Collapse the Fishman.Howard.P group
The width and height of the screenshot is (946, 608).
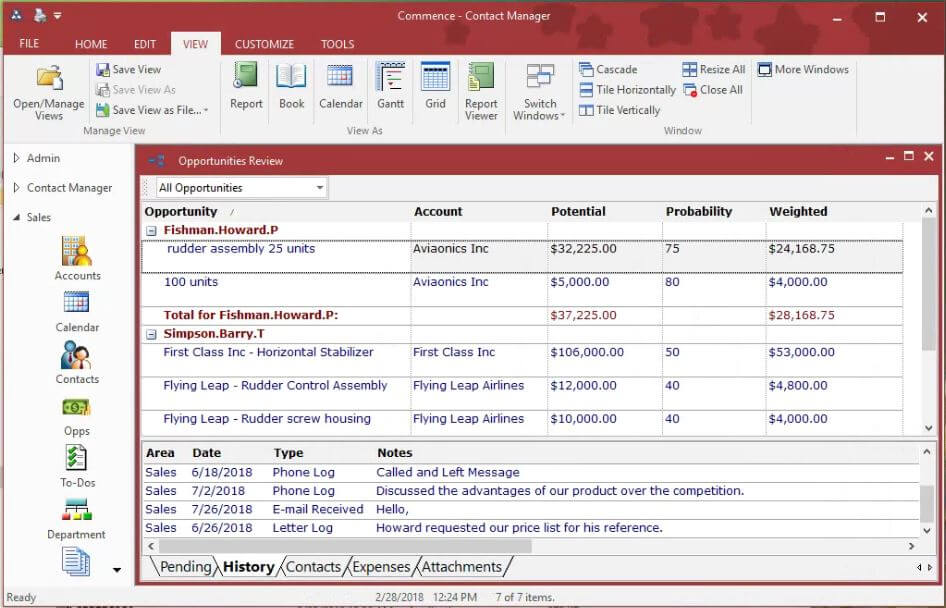click(x=151, y=230)
